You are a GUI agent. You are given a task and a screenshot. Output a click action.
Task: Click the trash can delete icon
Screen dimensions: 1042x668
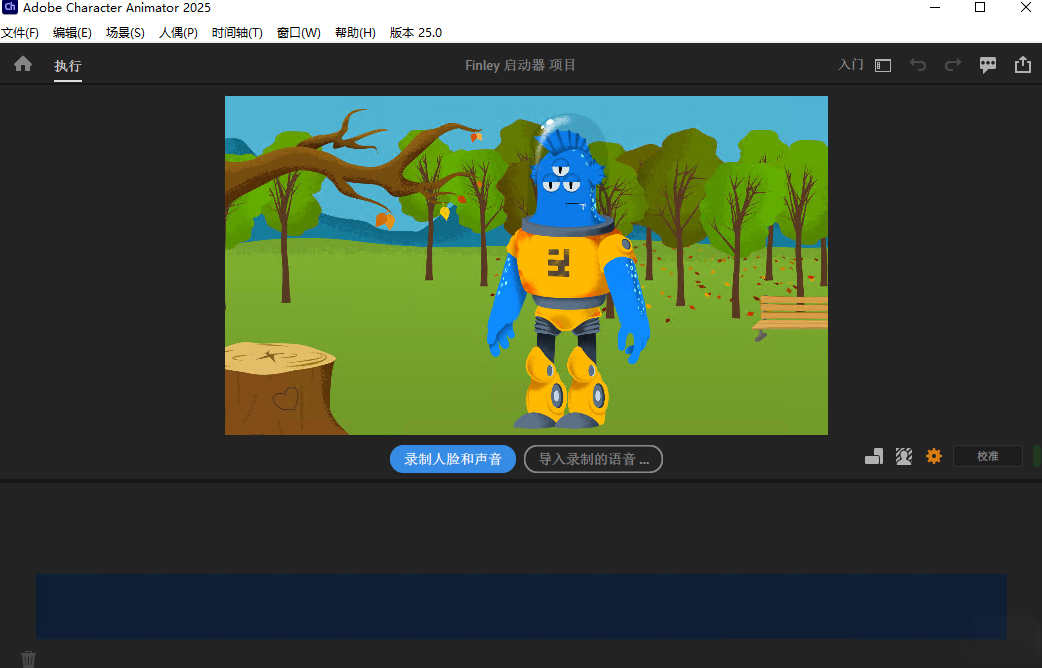point(29,659)
